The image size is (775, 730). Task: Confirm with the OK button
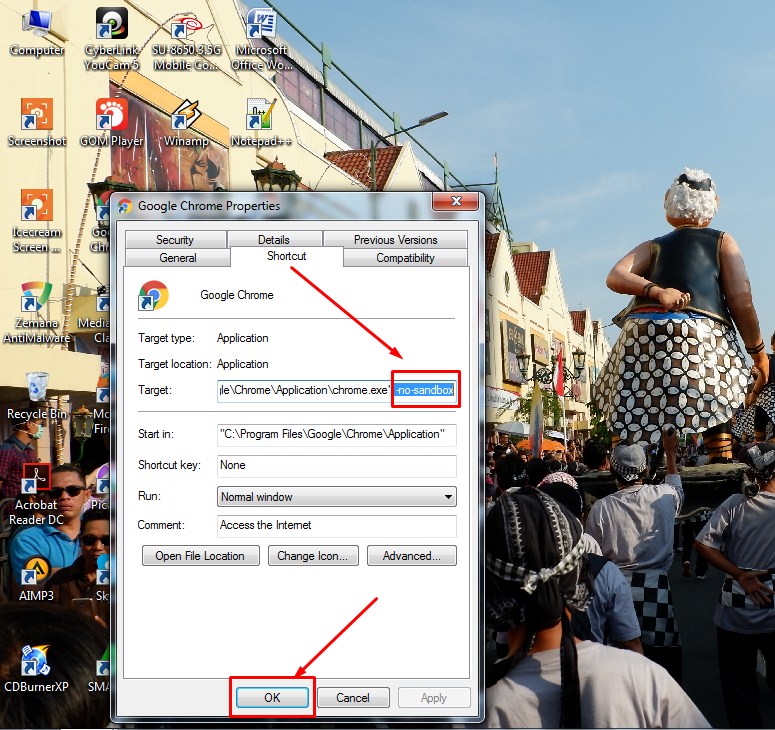tap(272, 698)
